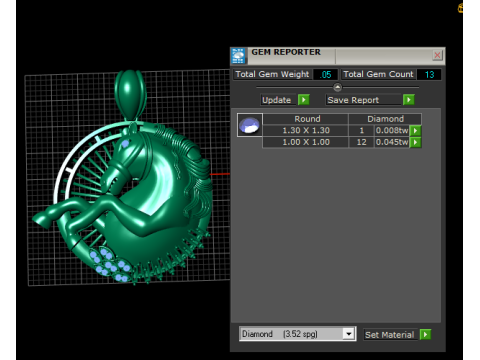Image resolution: width=480 pixels, height=360 pixels.
Task: Select the 1.30 X 1.30 size row
Action: click(306, 130)
